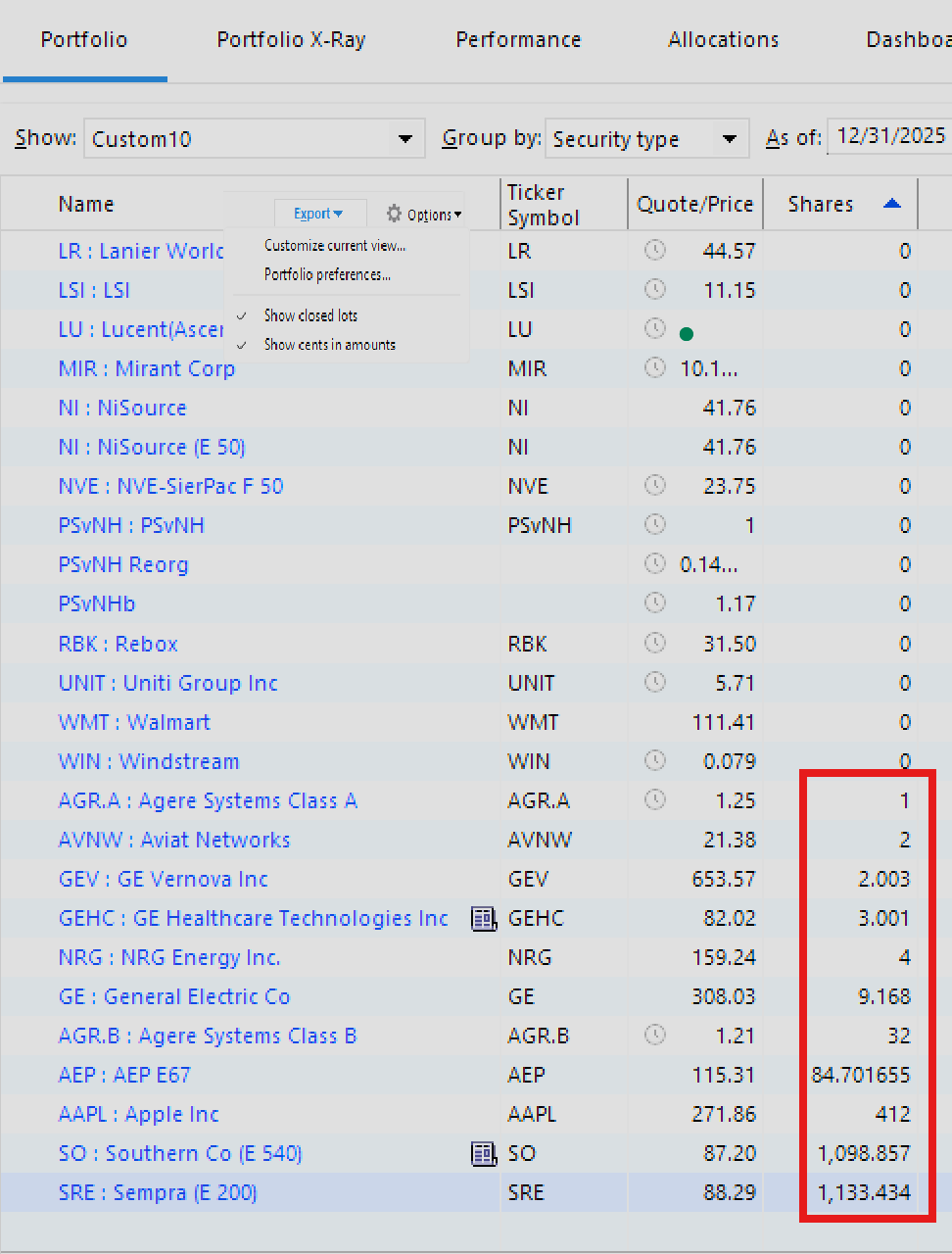The width and height of the screenshot is (952, 1254).
Task: Open WIN : Windstream security link
Action: pyautogui.click(x=149, y=761)
